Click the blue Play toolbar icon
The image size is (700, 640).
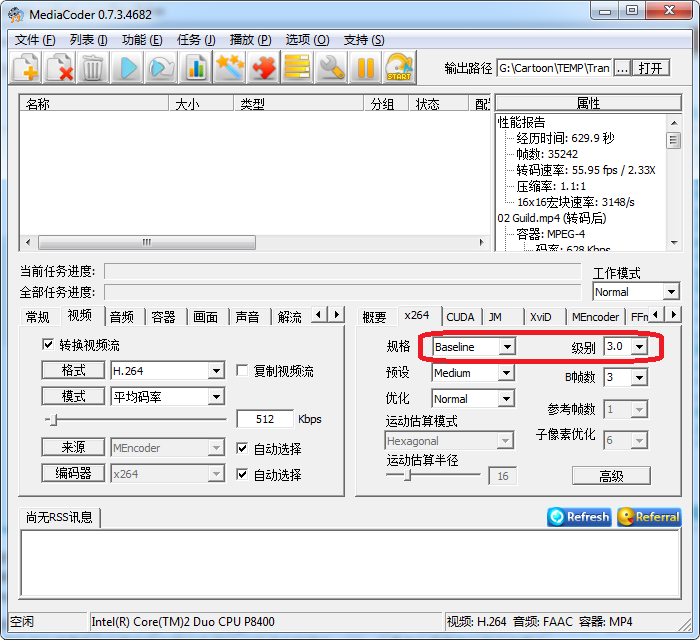tap(128, 68)
